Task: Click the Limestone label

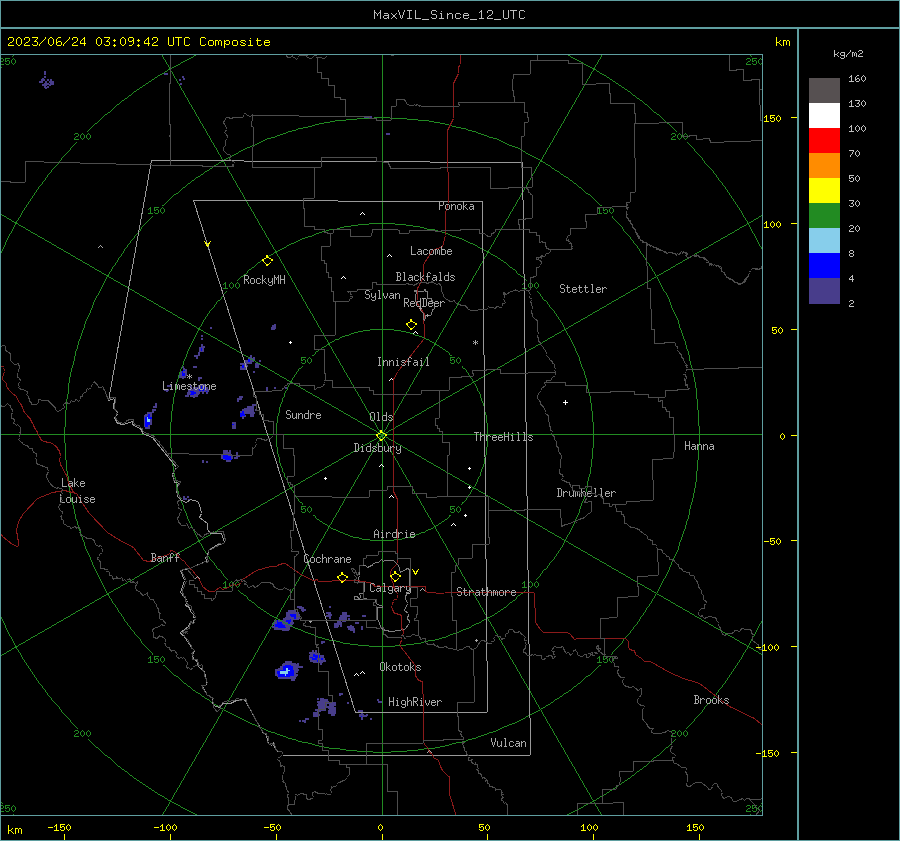Action: (x=189, y=386)
